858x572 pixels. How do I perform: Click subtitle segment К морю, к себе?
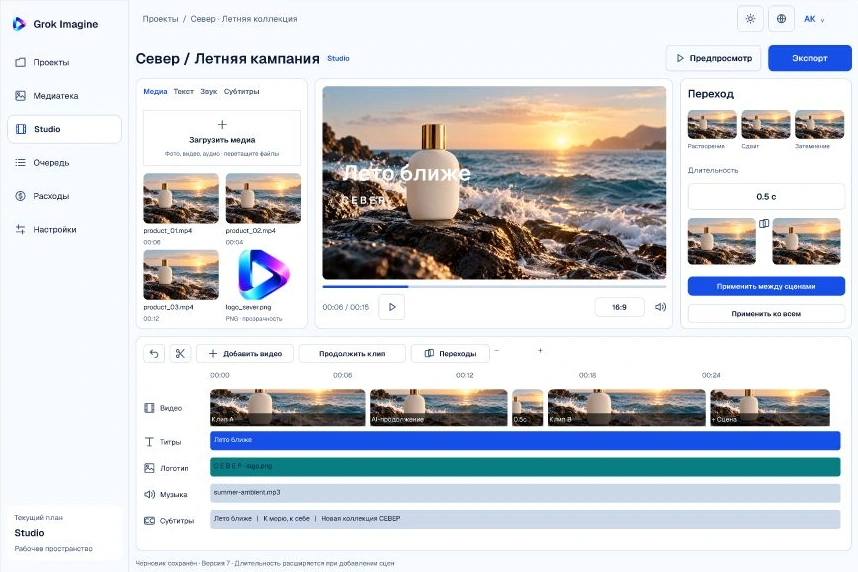[x=286, y=518]
